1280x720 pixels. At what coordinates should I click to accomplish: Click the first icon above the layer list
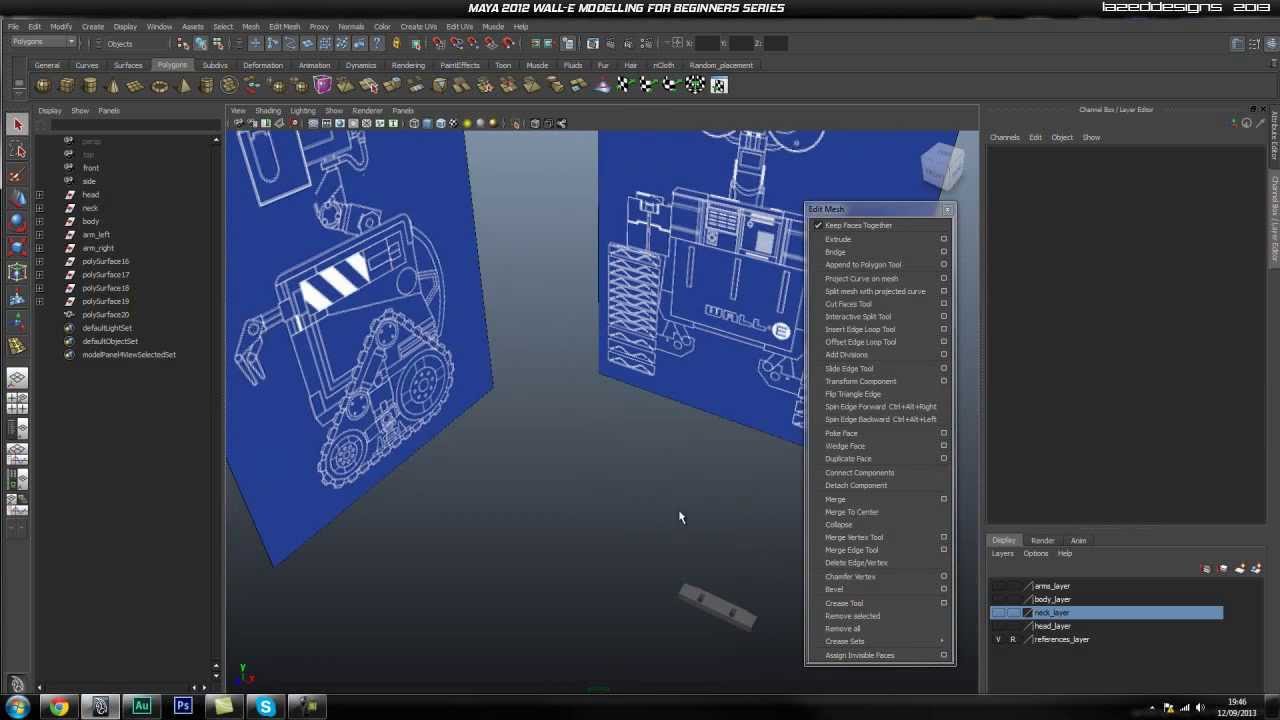tap(1206, 568)
